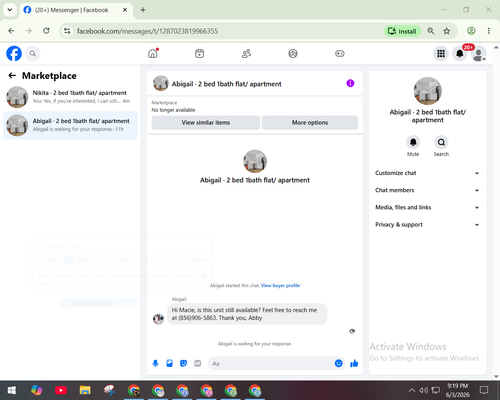Open the Windows Start menu
Screen dimensions: 500x400
tap(12, 390)
